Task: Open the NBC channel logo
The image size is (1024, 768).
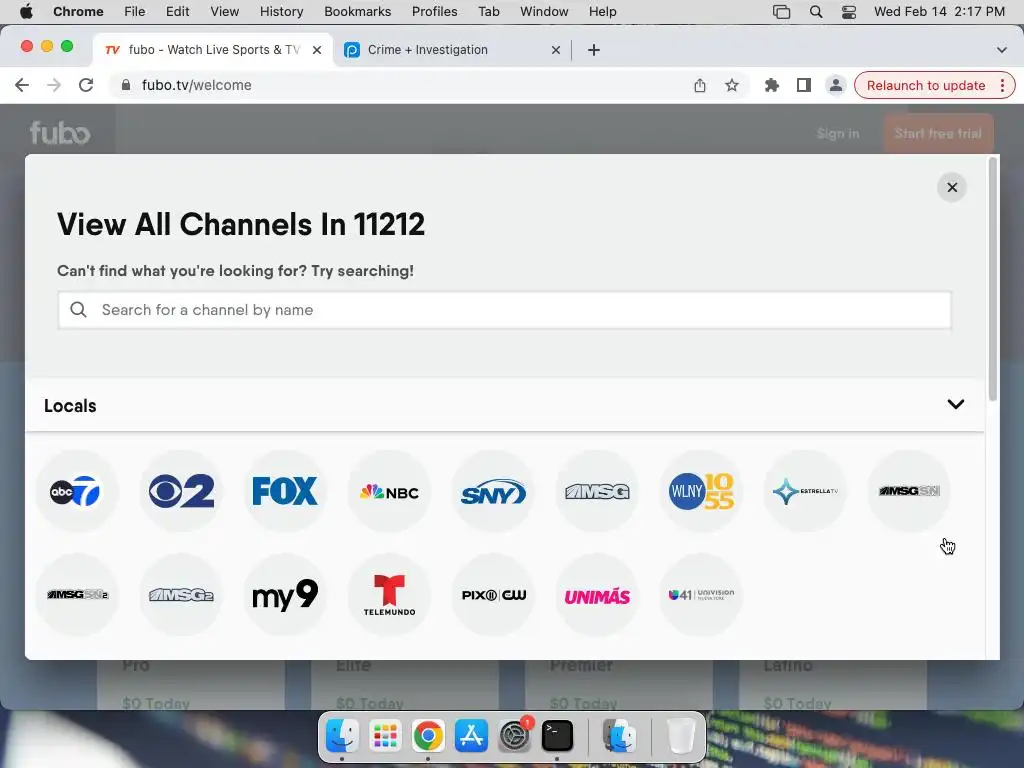Action: pos(389,491)
